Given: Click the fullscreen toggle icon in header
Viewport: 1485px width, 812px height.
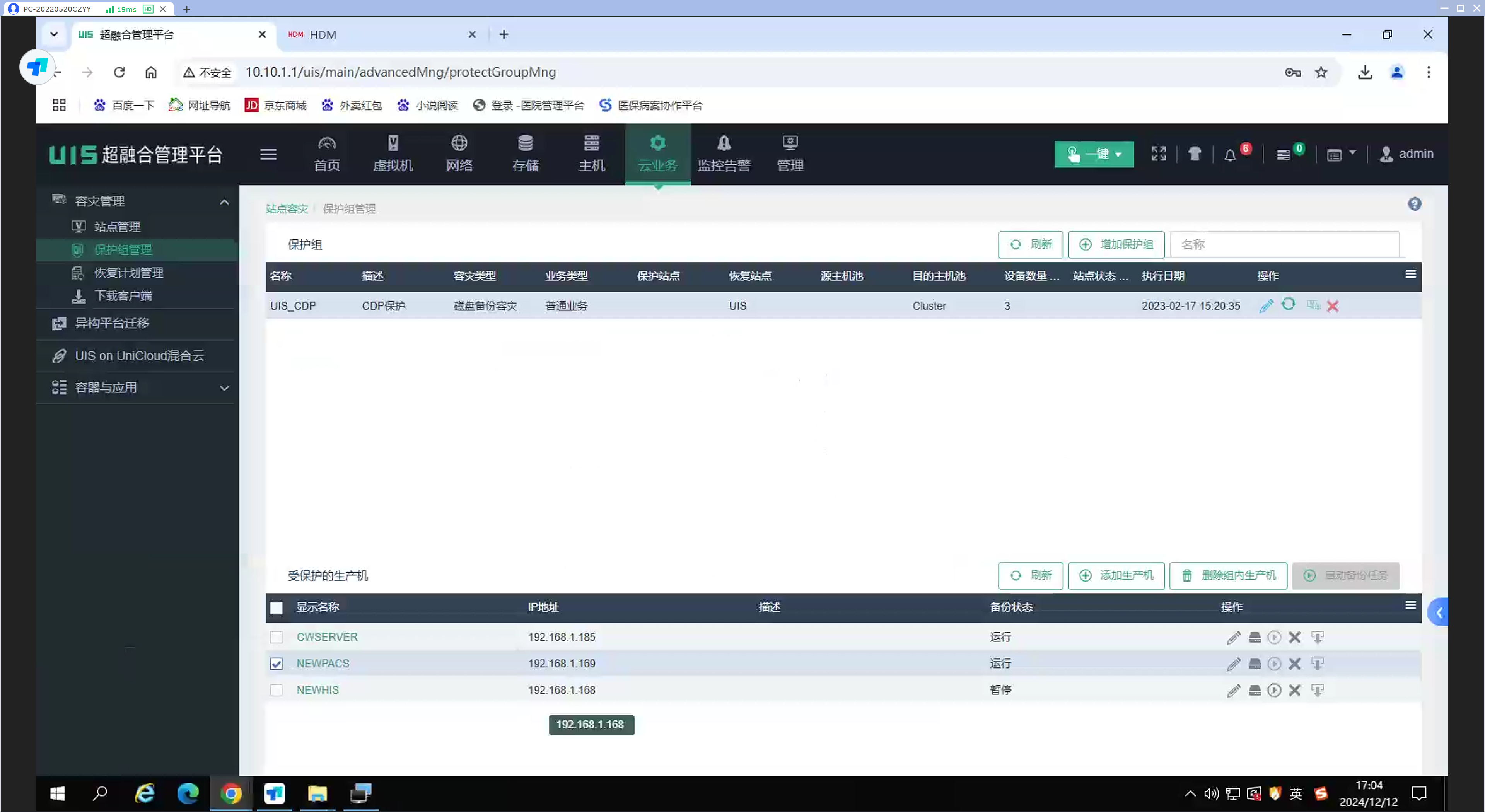Looking at the screenshot, I should click(x=1159, y=153).
